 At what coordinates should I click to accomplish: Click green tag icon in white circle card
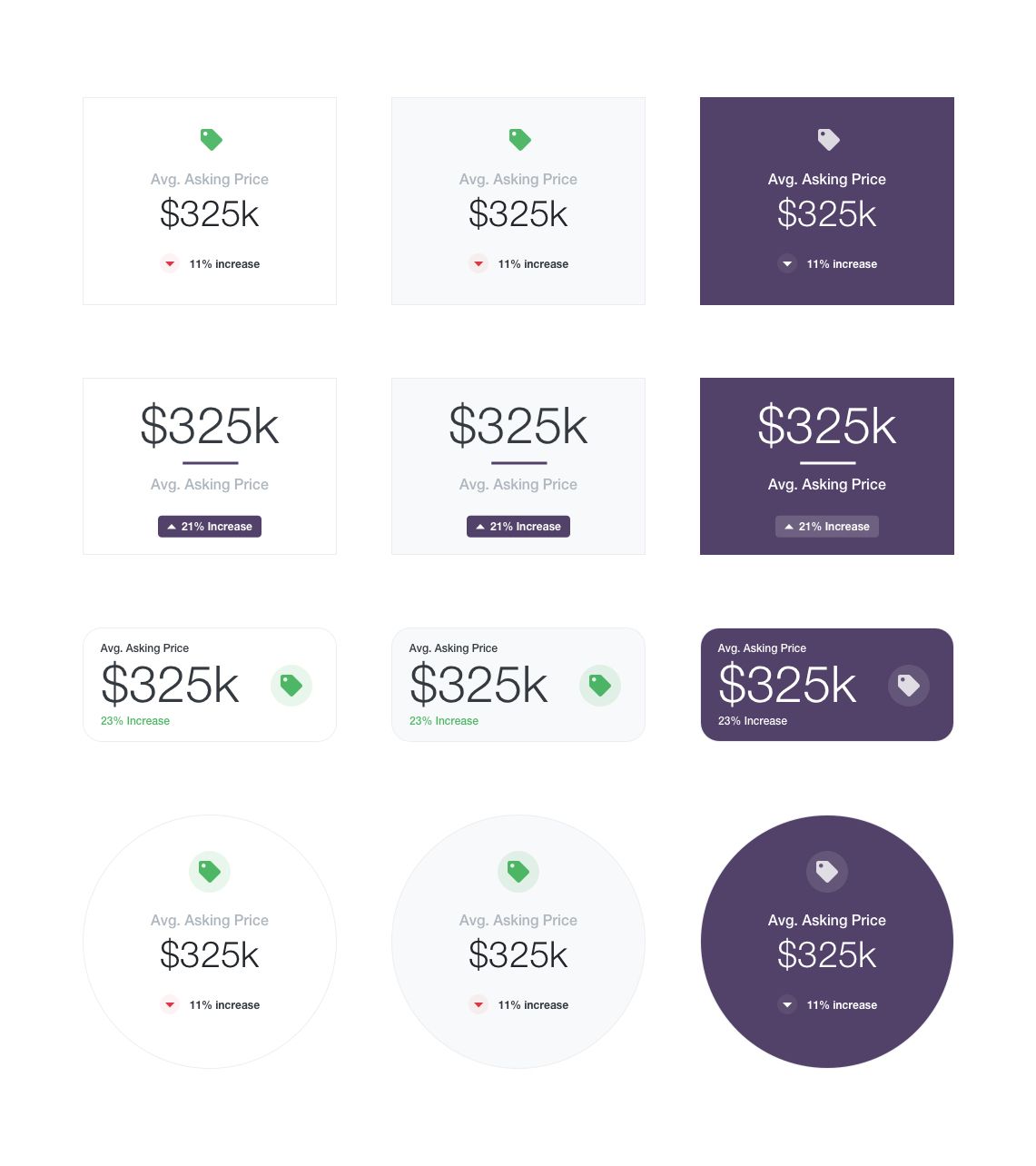210,872
